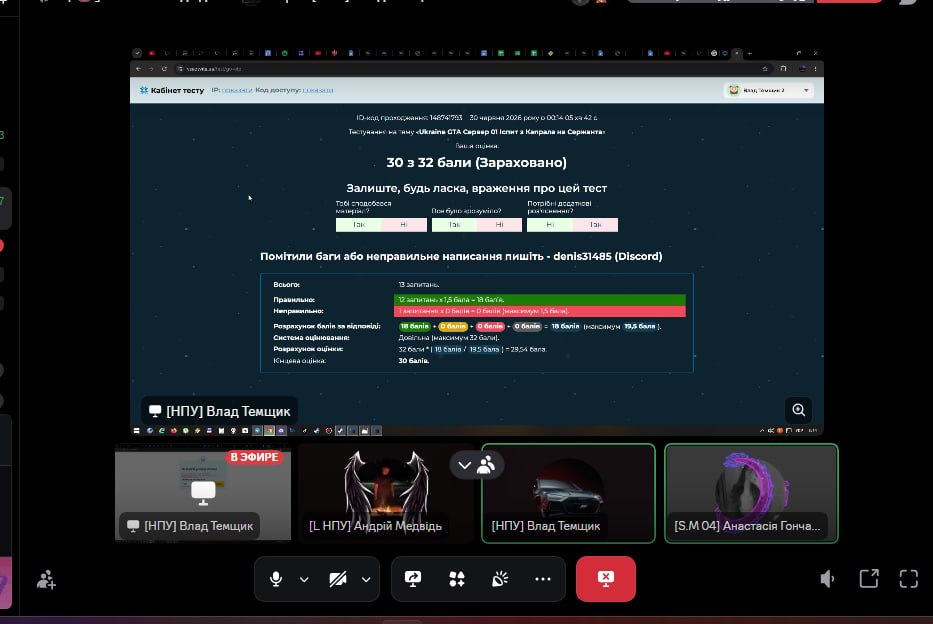Open the user profile dropdown in test cabinet
This screenshot has width=933, height=624.
tap(768, 90)
